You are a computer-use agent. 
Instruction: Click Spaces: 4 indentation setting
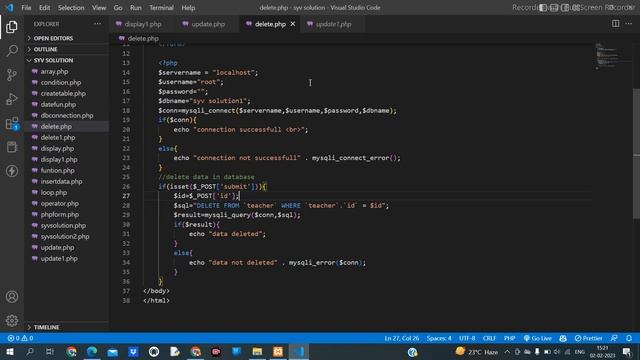(439, 338)
